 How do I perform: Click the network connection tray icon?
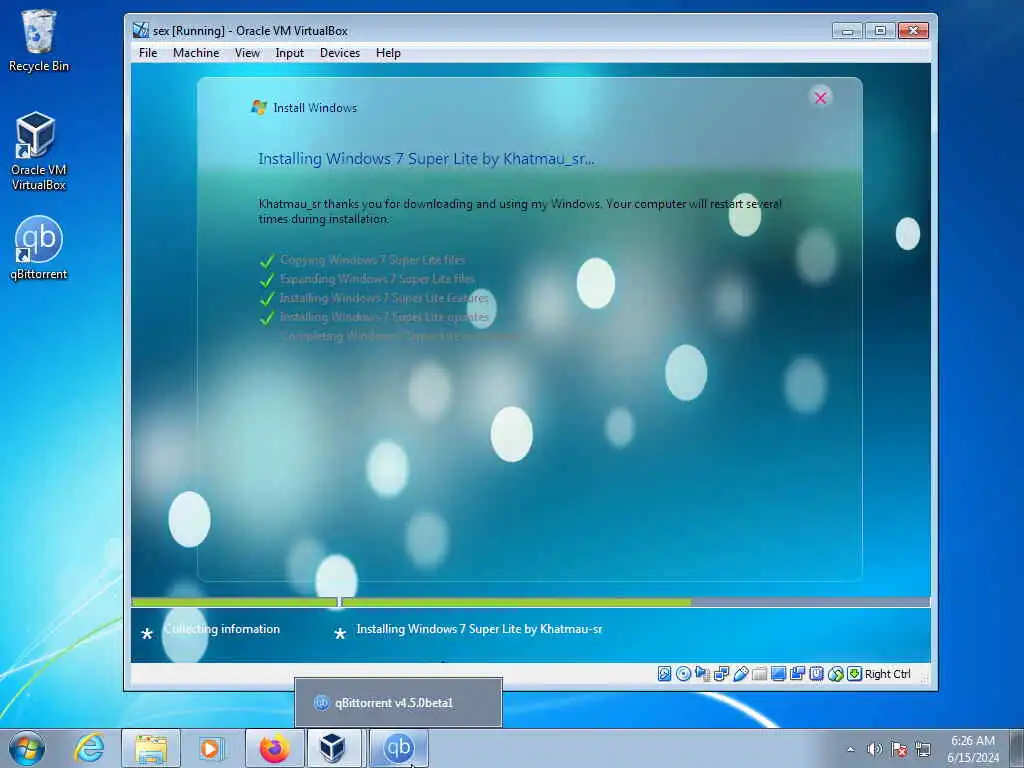pos(923,749)
